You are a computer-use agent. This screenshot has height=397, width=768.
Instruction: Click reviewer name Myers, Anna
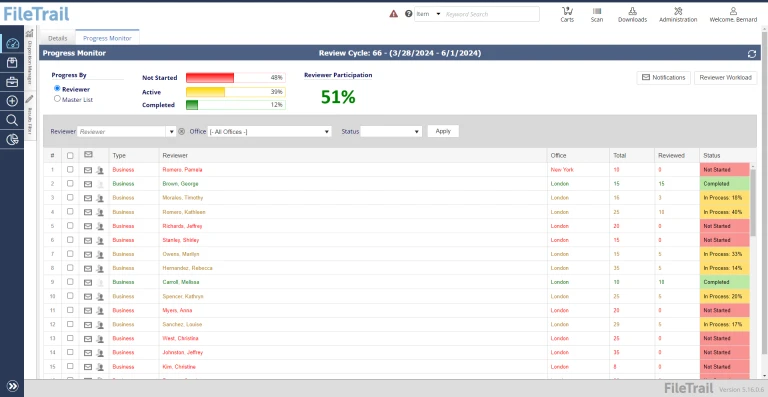click(x=177, y=310)
